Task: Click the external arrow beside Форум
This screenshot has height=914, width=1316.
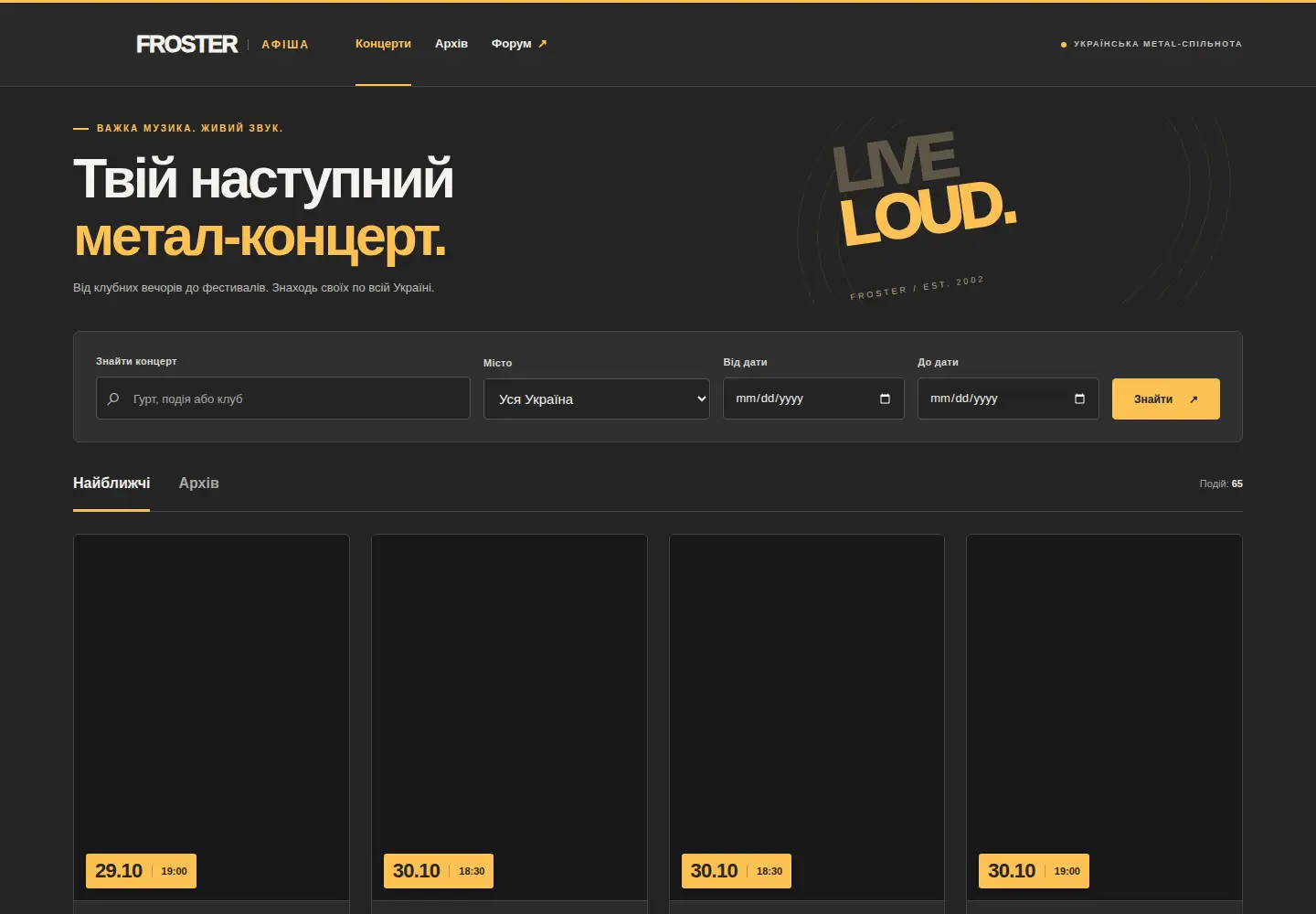Action: [542, 44]
